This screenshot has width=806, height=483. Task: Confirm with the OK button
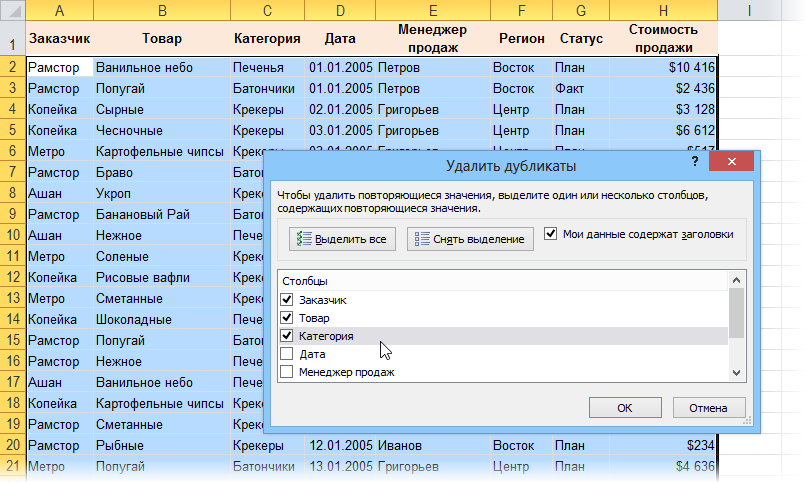click(624, 408)
